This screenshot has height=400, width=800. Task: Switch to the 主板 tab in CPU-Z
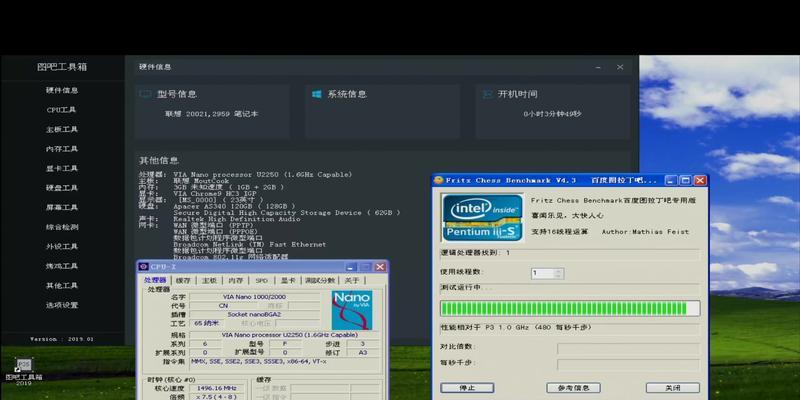click(209, 280)
